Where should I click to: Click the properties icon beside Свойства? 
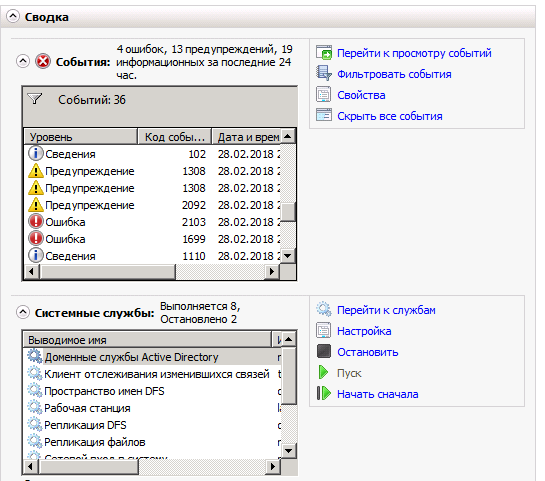(x=324, y=94)
